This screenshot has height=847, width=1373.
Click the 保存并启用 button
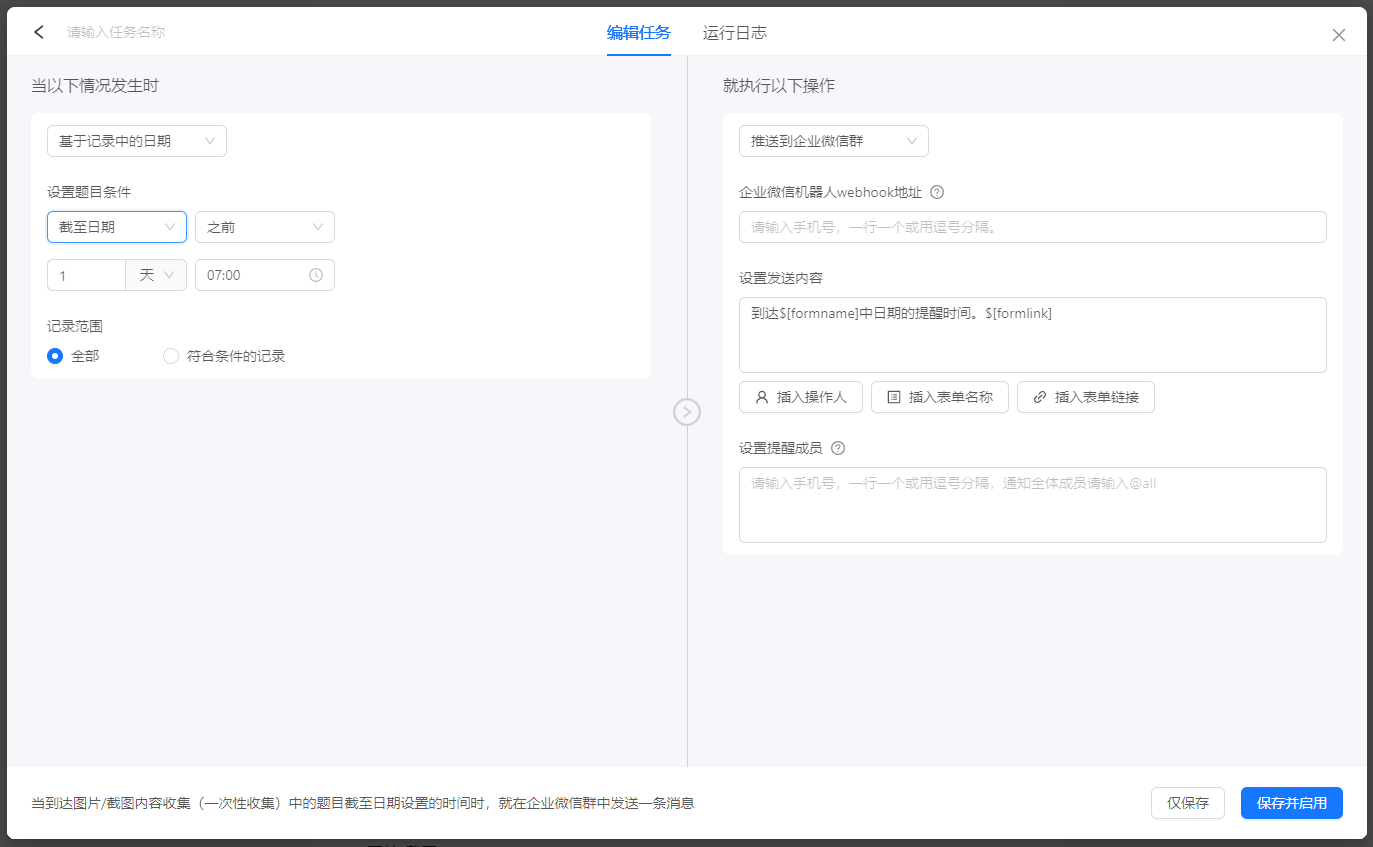(1291, 803)
